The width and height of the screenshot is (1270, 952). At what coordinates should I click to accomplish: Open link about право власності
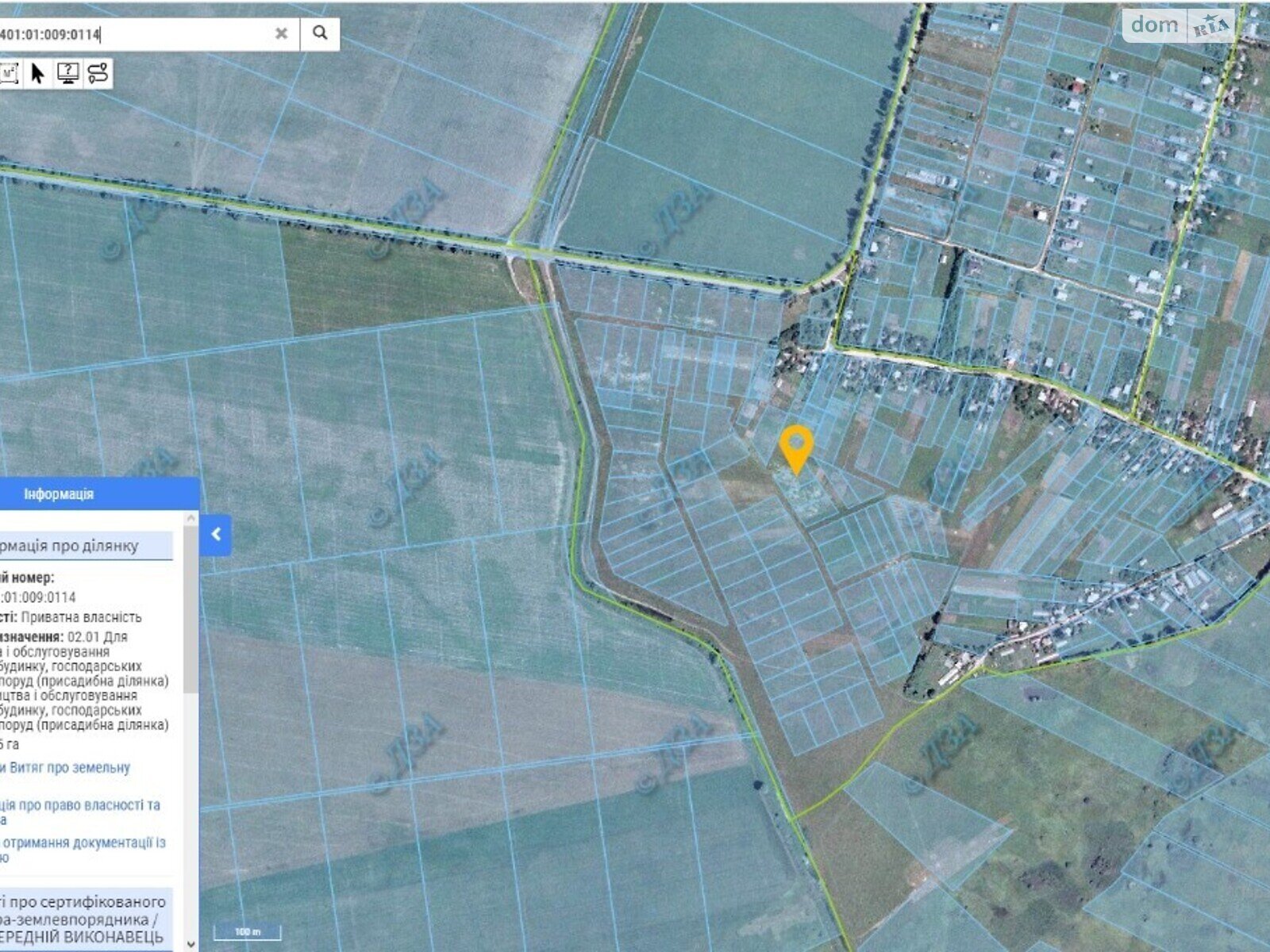(81, 812)
